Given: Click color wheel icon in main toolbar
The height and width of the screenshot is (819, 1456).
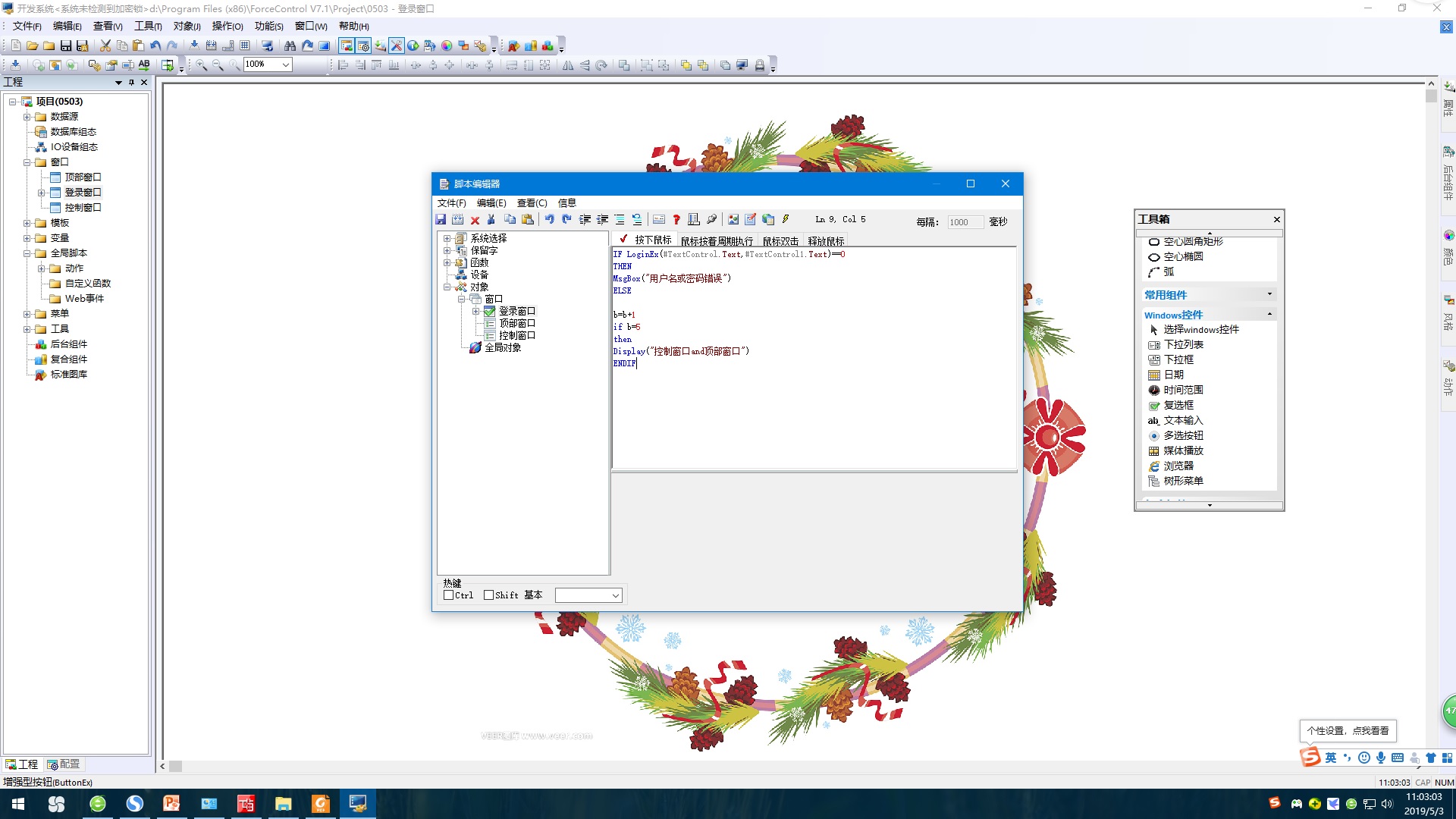Looking at the screenshot, I should click(447, 45).
